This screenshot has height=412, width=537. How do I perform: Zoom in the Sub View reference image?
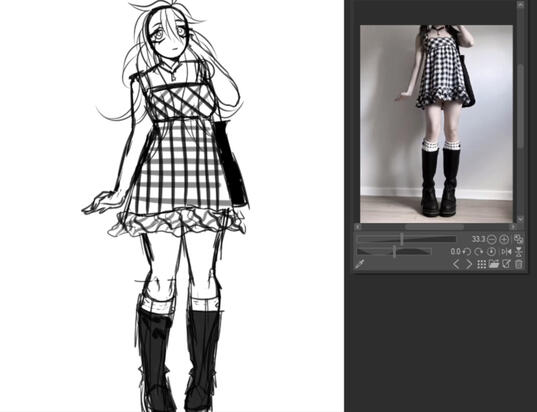point(504,239)
